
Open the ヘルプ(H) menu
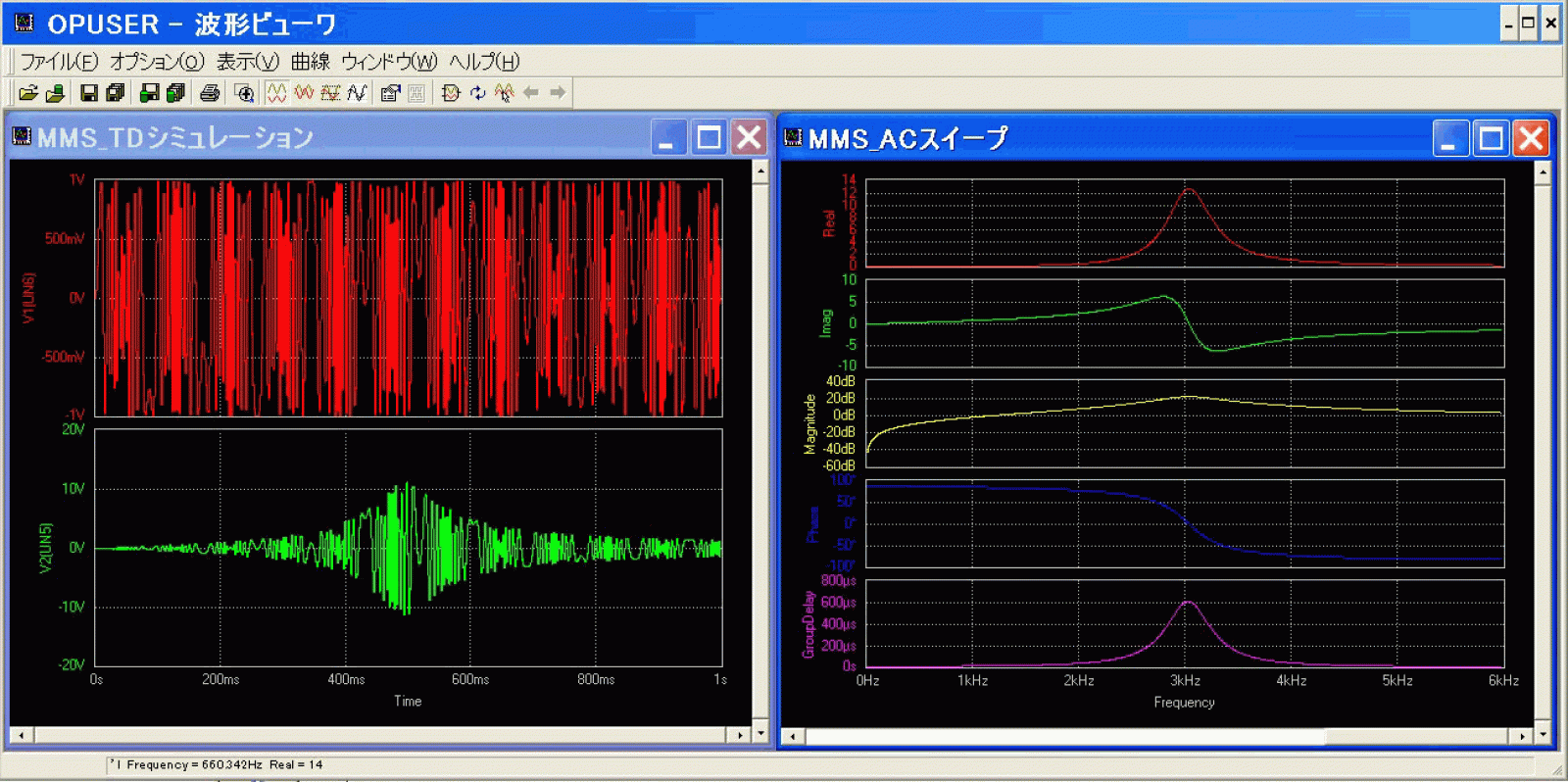click(484, 62)
